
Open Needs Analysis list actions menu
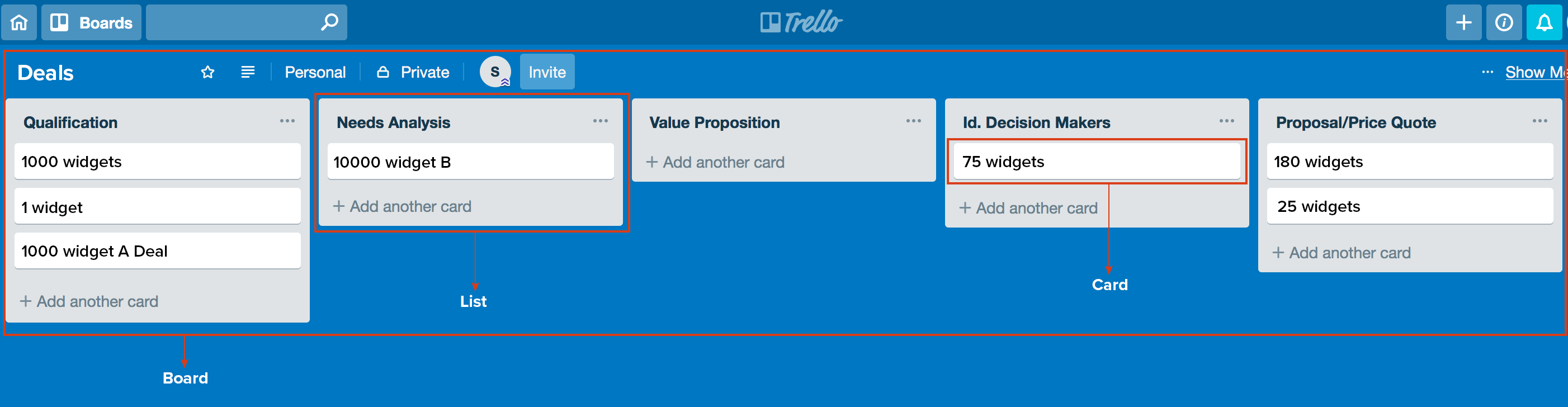600,121
